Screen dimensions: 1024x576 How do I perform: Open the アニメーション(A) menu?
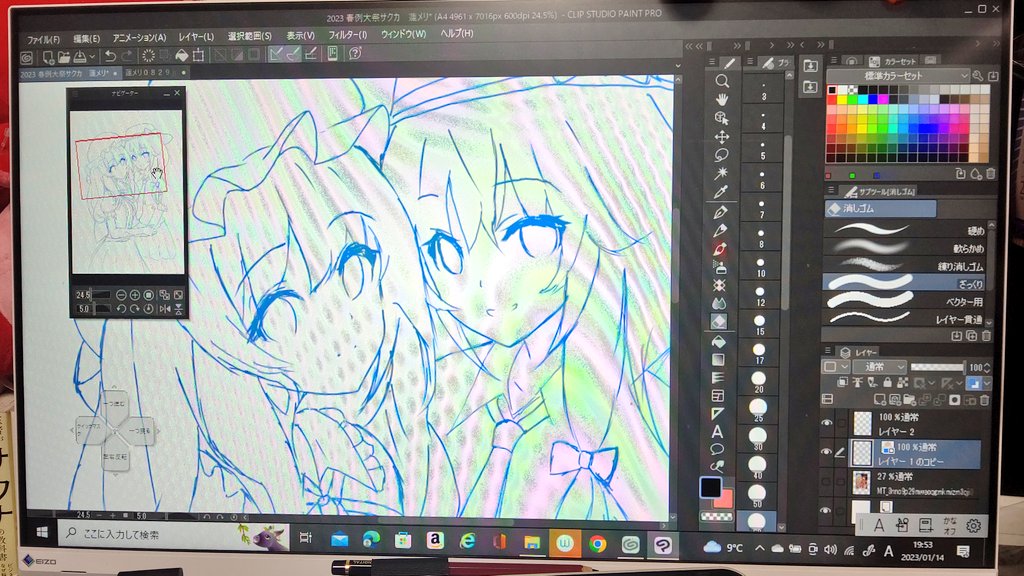(140, 38)
